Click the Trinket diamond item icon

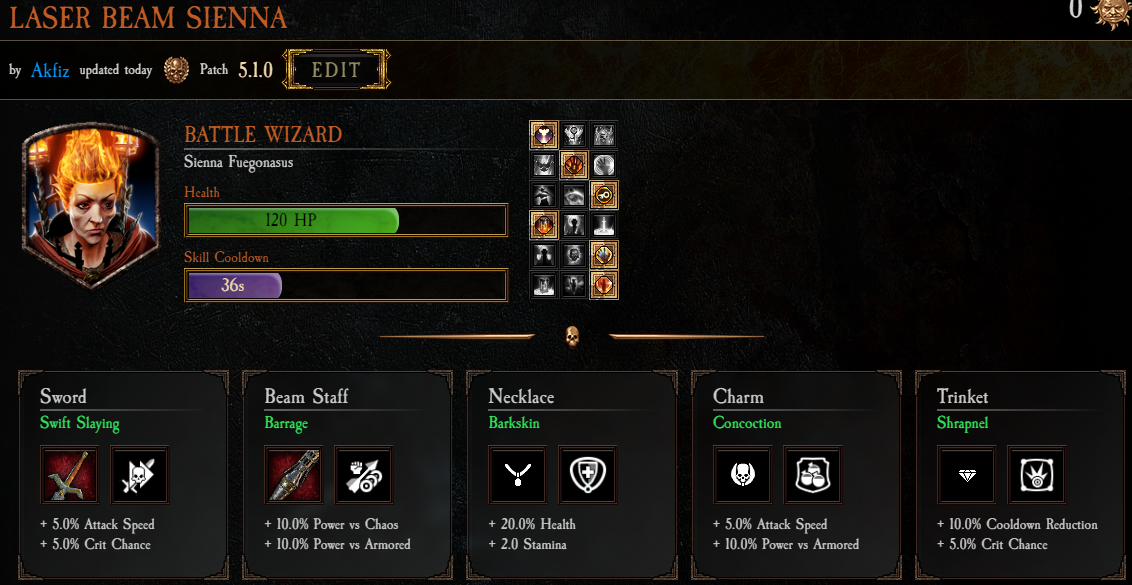pos(967,474)
